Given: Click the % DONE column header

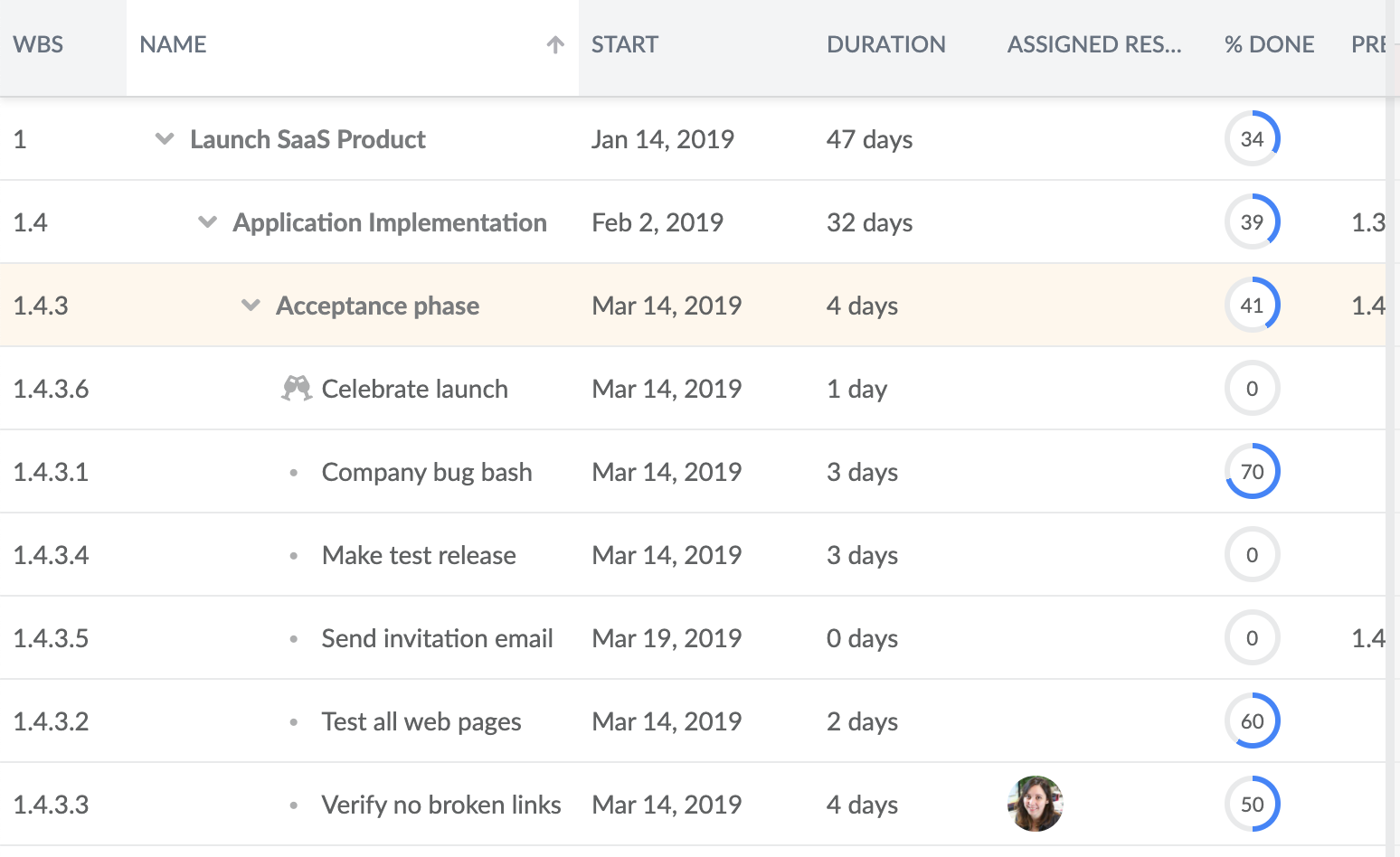Looking at the screenshot, I should point(1269,44).
